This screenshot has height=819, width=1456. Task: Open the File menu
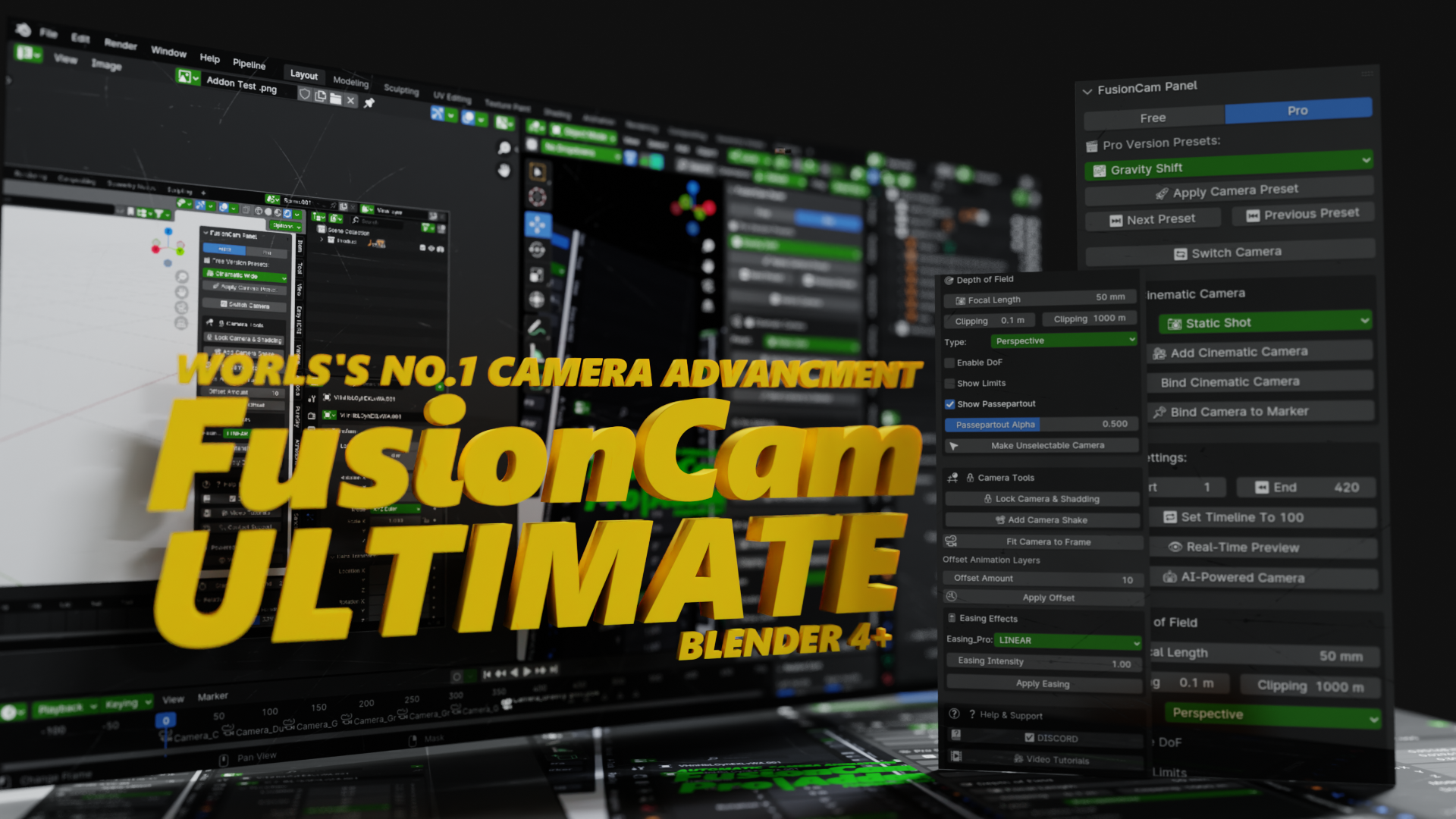(49, 33)
